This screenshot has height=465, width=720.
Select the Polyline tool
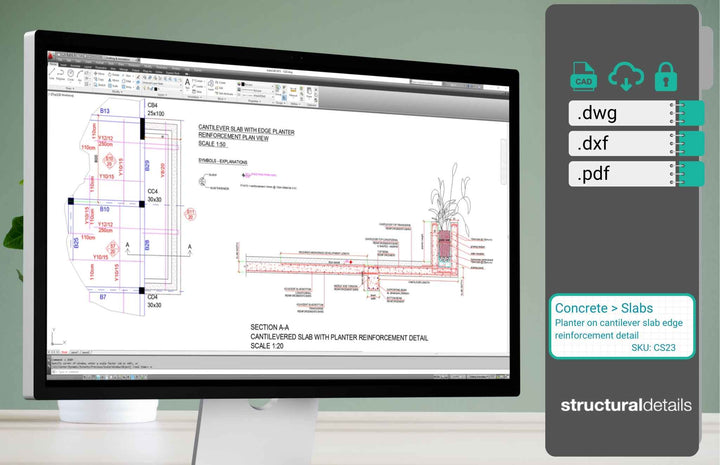61,75
